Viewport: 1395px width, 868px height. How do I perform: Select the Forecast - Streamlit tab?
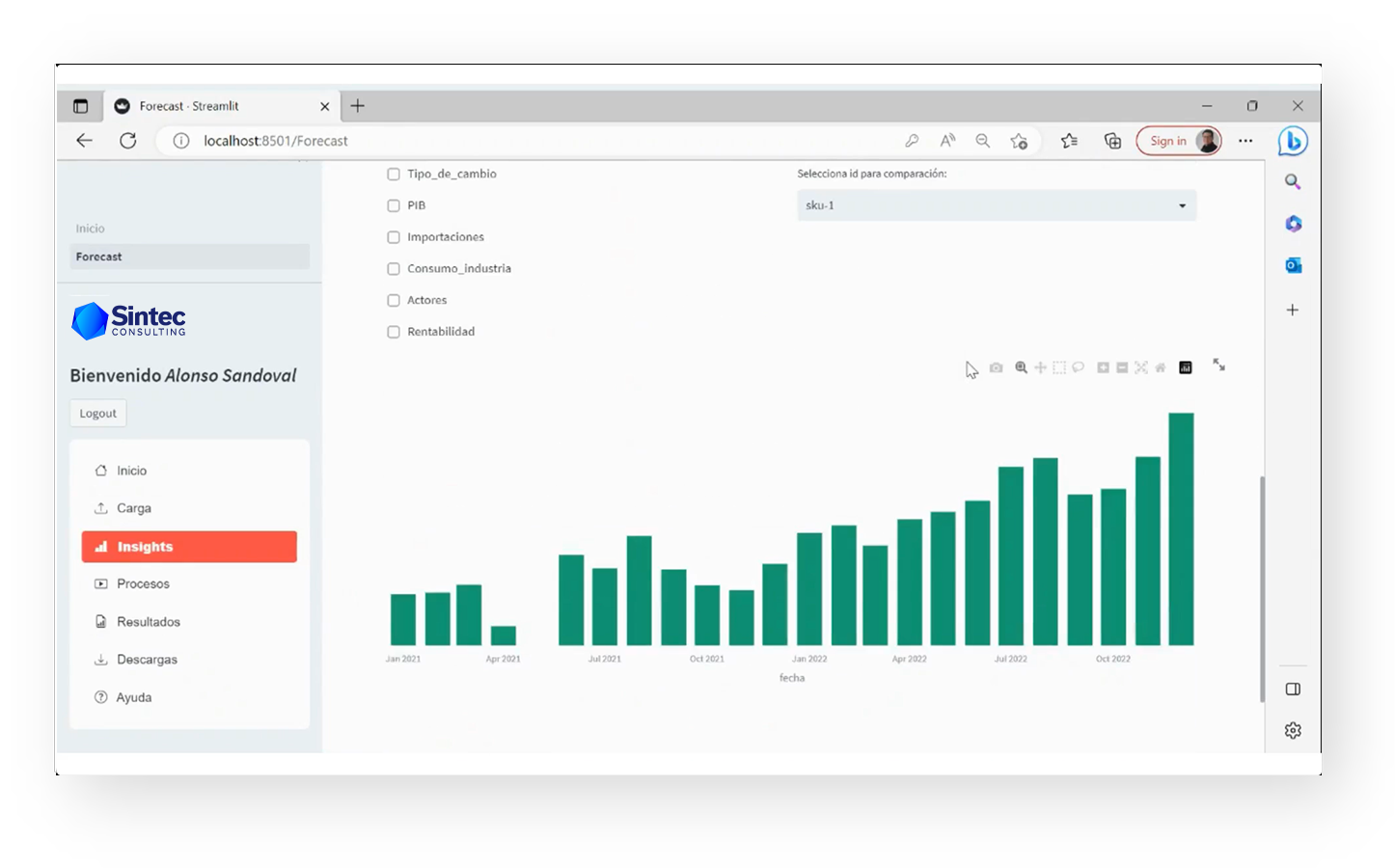pyautogui.click(x=221, y=106)
